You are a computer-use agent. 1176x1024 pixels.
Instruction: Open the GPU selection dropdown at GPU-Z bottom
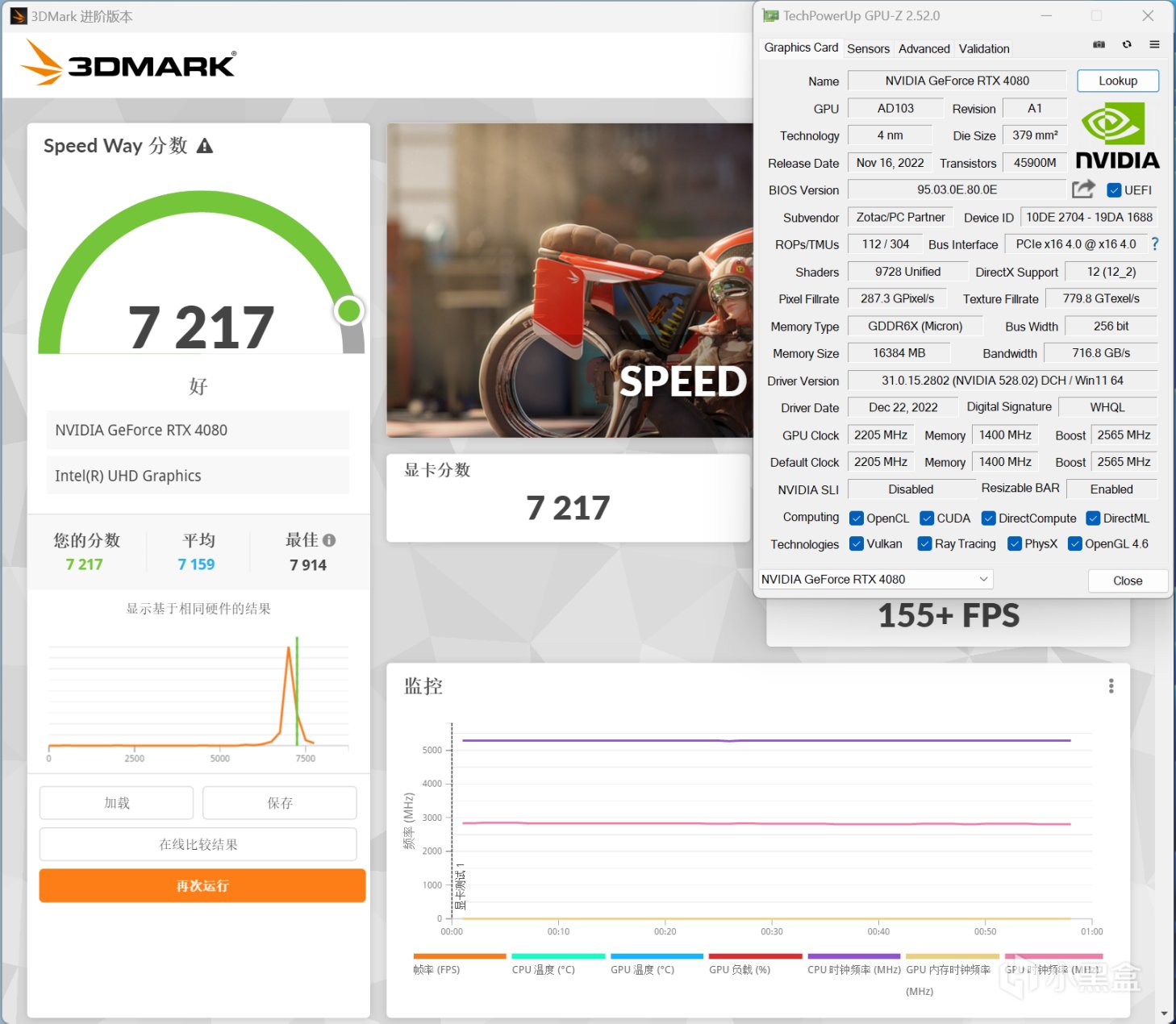pos(875,580)
